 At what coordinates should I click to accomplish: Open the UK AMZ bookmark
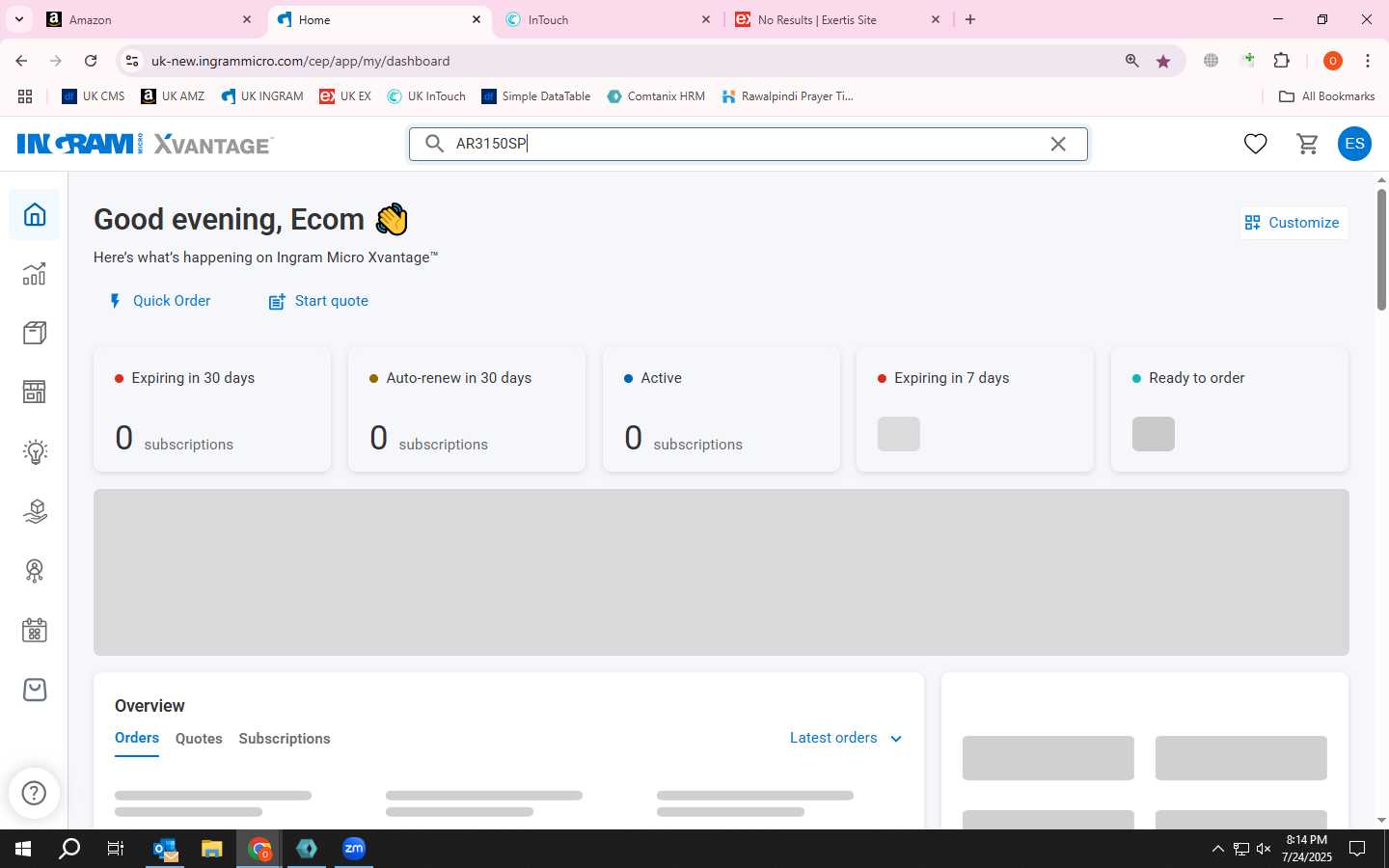click(x=173, y=96)
